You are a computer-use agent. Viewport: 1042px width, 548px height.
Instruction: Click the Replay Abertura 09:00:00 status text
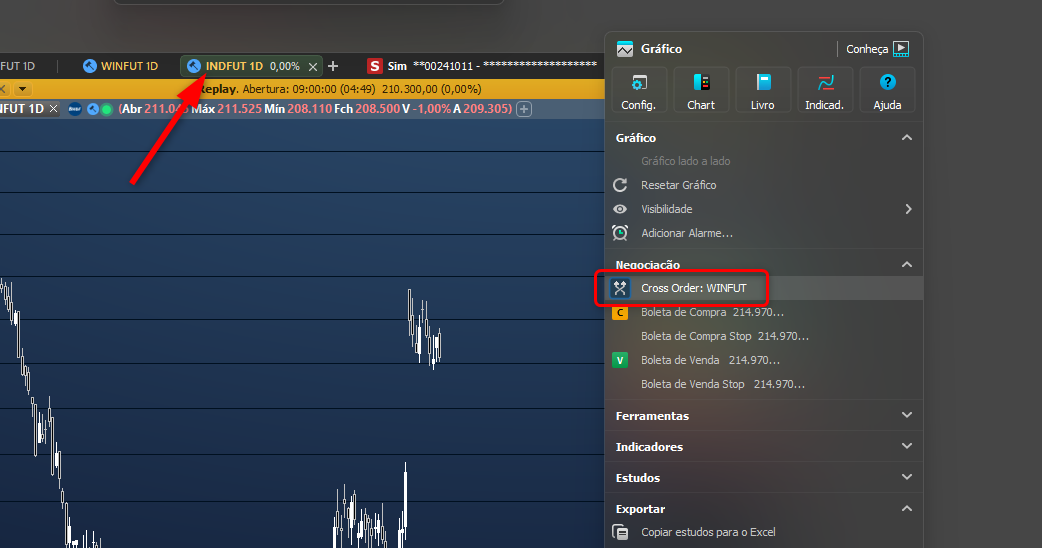pyautogui.click(x=340, y=89)
